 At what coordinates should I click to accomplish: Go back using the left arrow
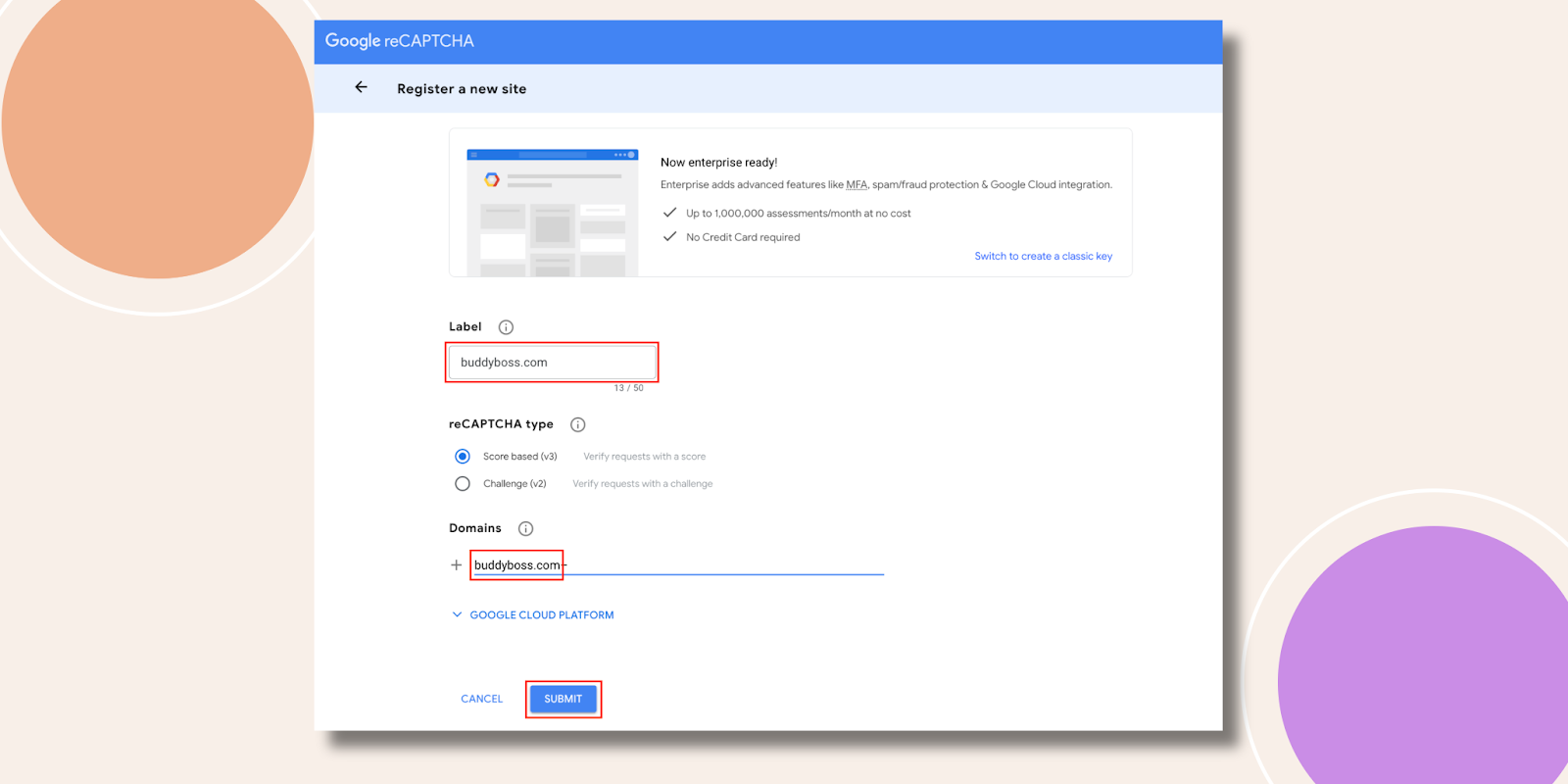361,88
